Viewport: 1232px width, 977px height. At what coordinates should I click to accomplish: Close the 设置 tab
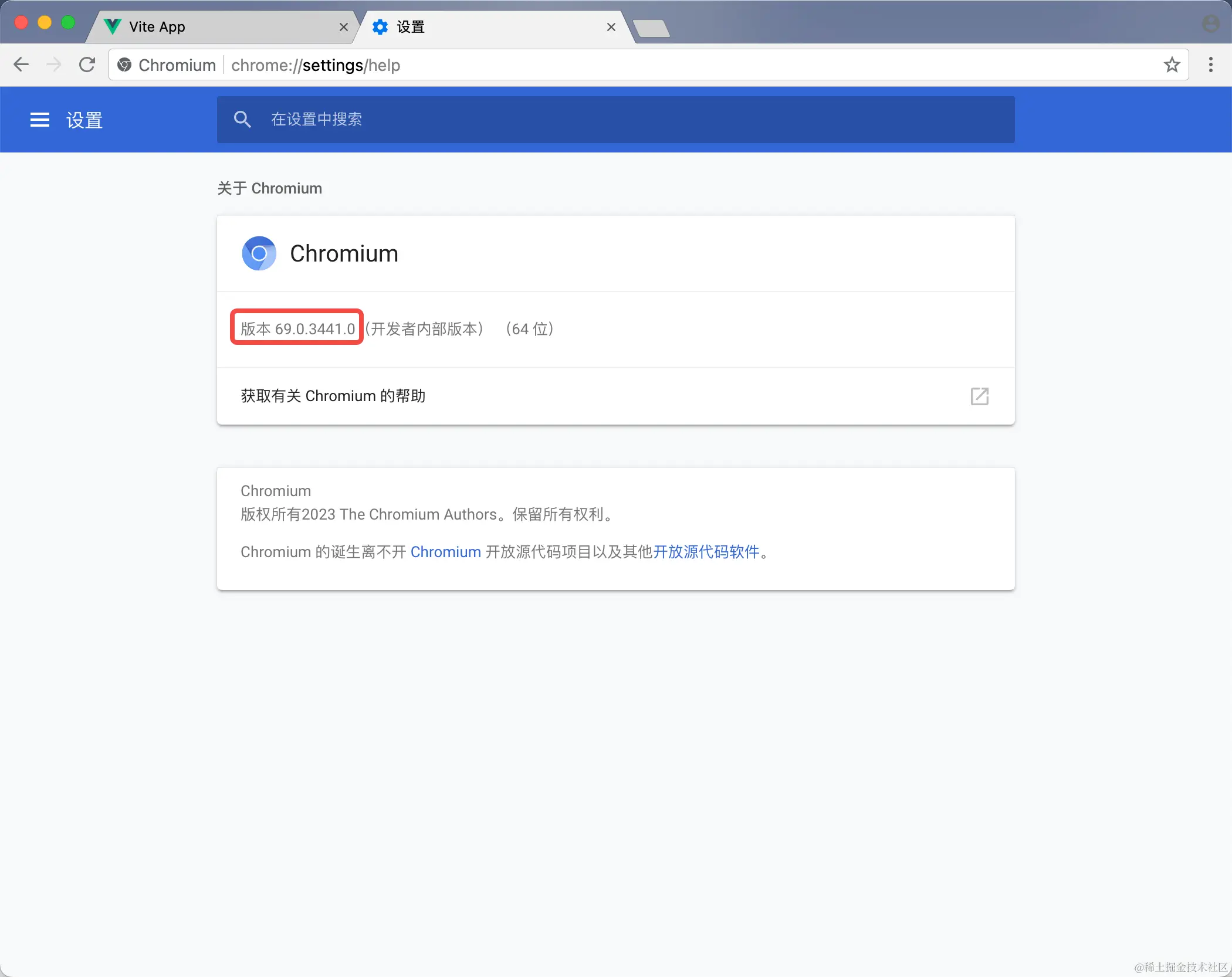tap(611, 27)
